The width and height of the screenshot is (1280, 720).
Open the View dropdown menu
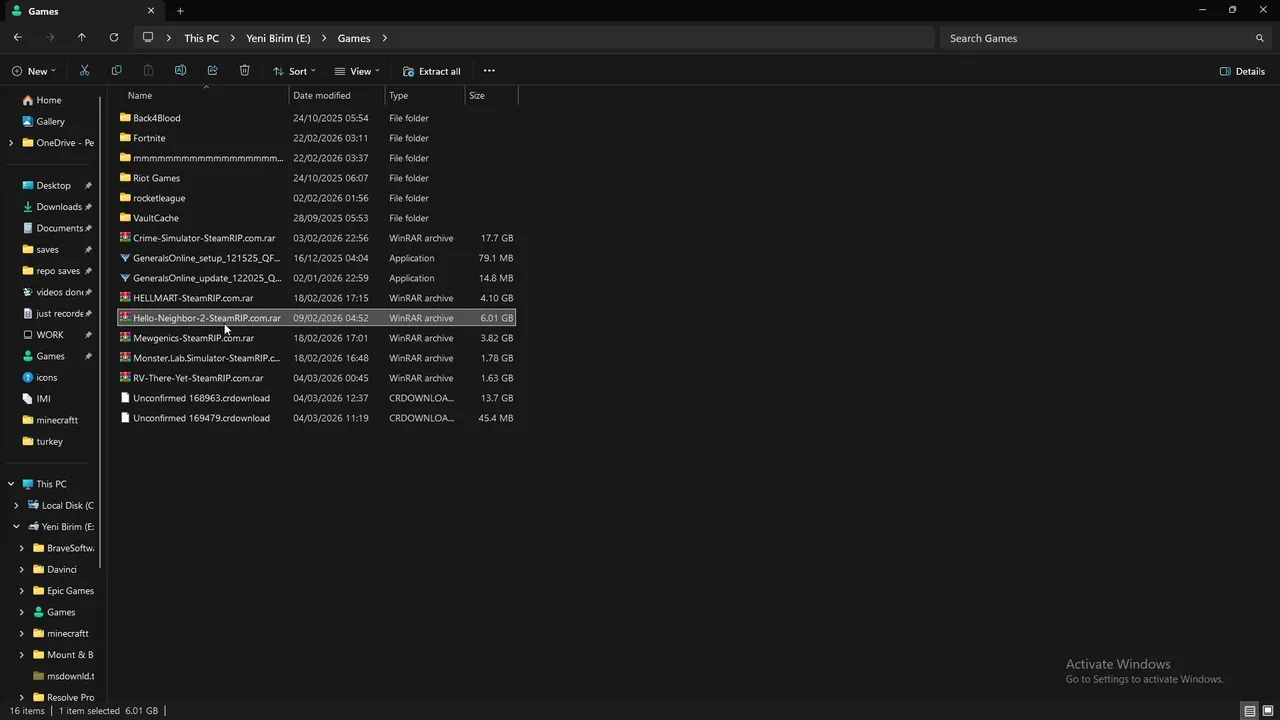(357, 71)
